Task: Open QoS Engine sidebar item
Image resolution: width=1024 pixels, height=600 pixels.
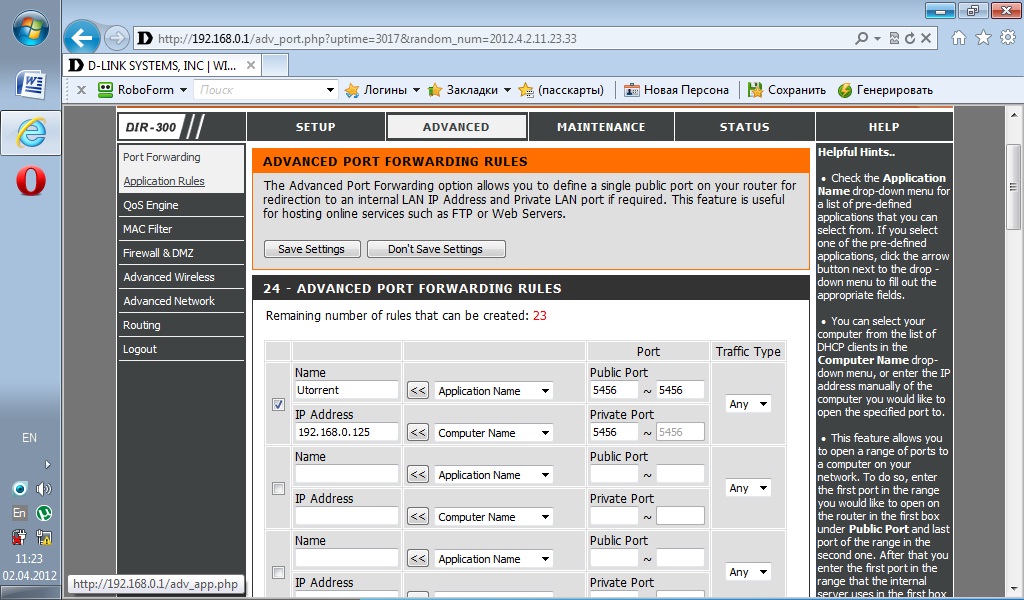Action: (x=151, y=205)
